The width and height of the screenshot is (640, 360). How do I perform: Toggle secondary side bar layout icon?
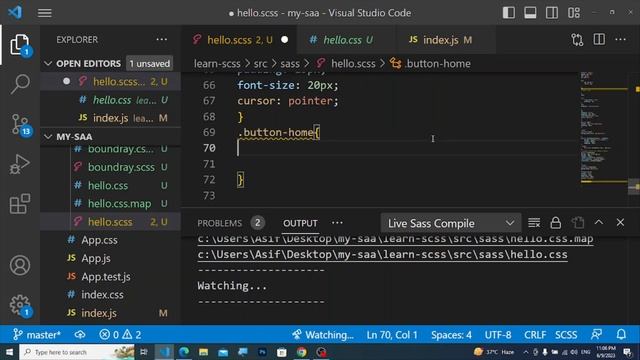552,13
